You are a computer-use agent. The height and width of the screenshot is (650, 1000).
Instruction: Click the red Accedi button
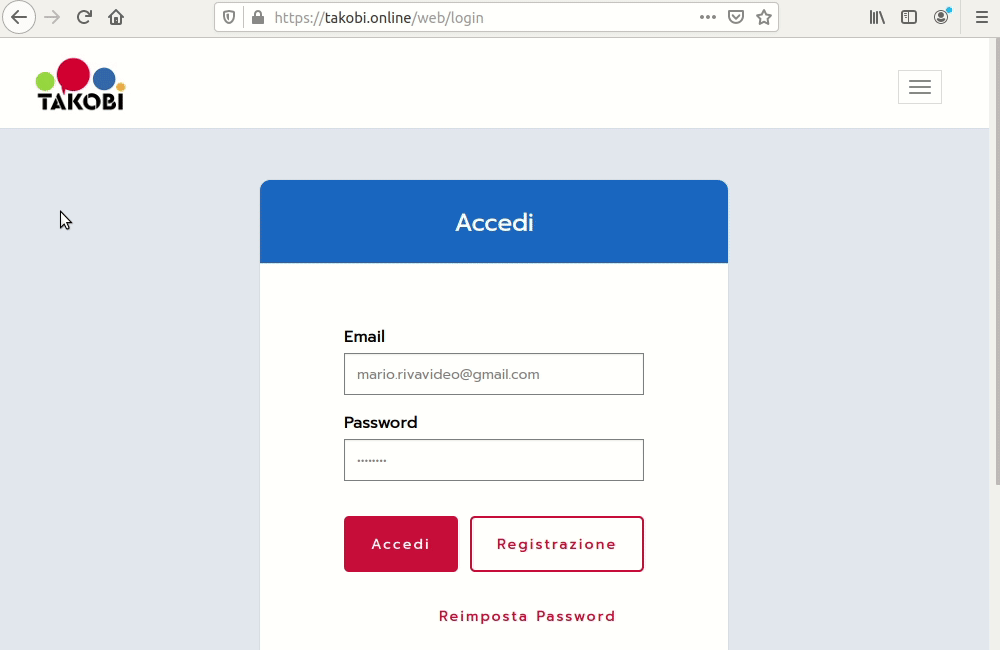pos(401,544)
